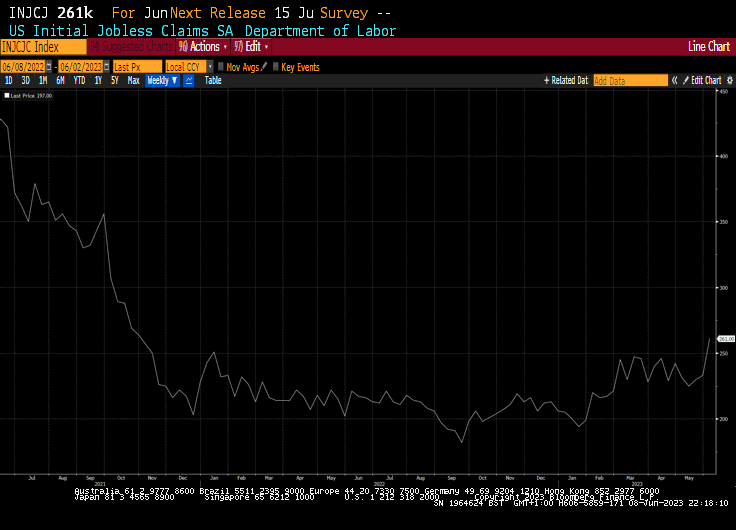This screenshot has height=530, width=736.
Task: Click the 450 y-axis label
Action: (x=724, y=92)
